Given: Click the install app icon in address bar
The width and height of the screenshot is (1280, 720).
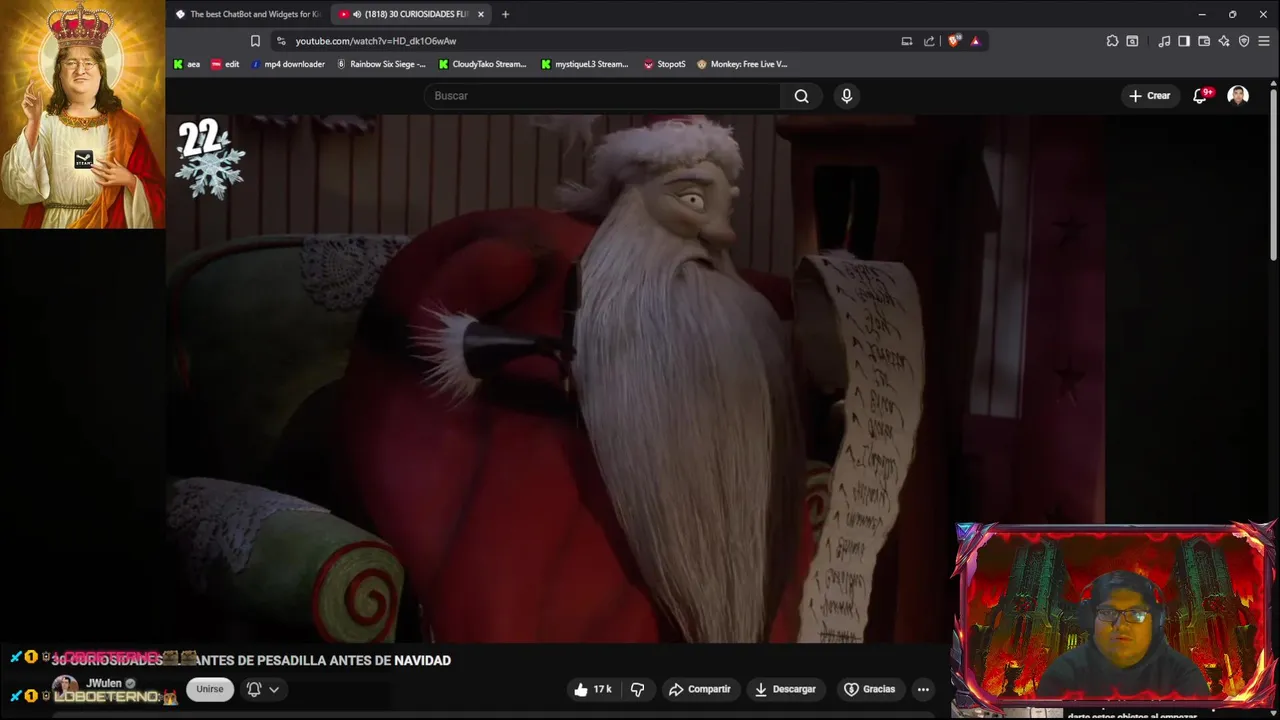Looking at the screenshot, I should point(907,41).
